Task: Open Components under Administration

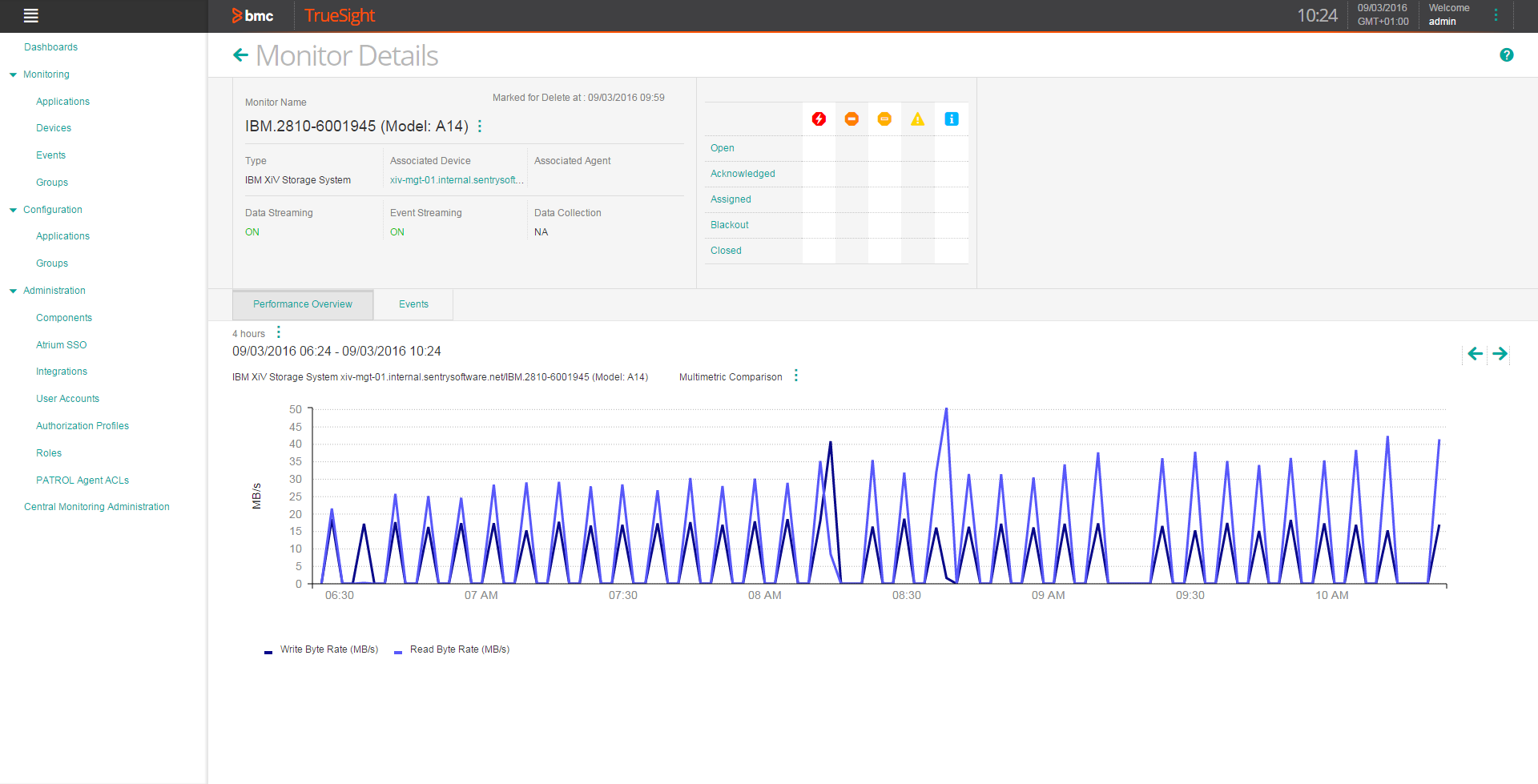Action: (64, 318)
